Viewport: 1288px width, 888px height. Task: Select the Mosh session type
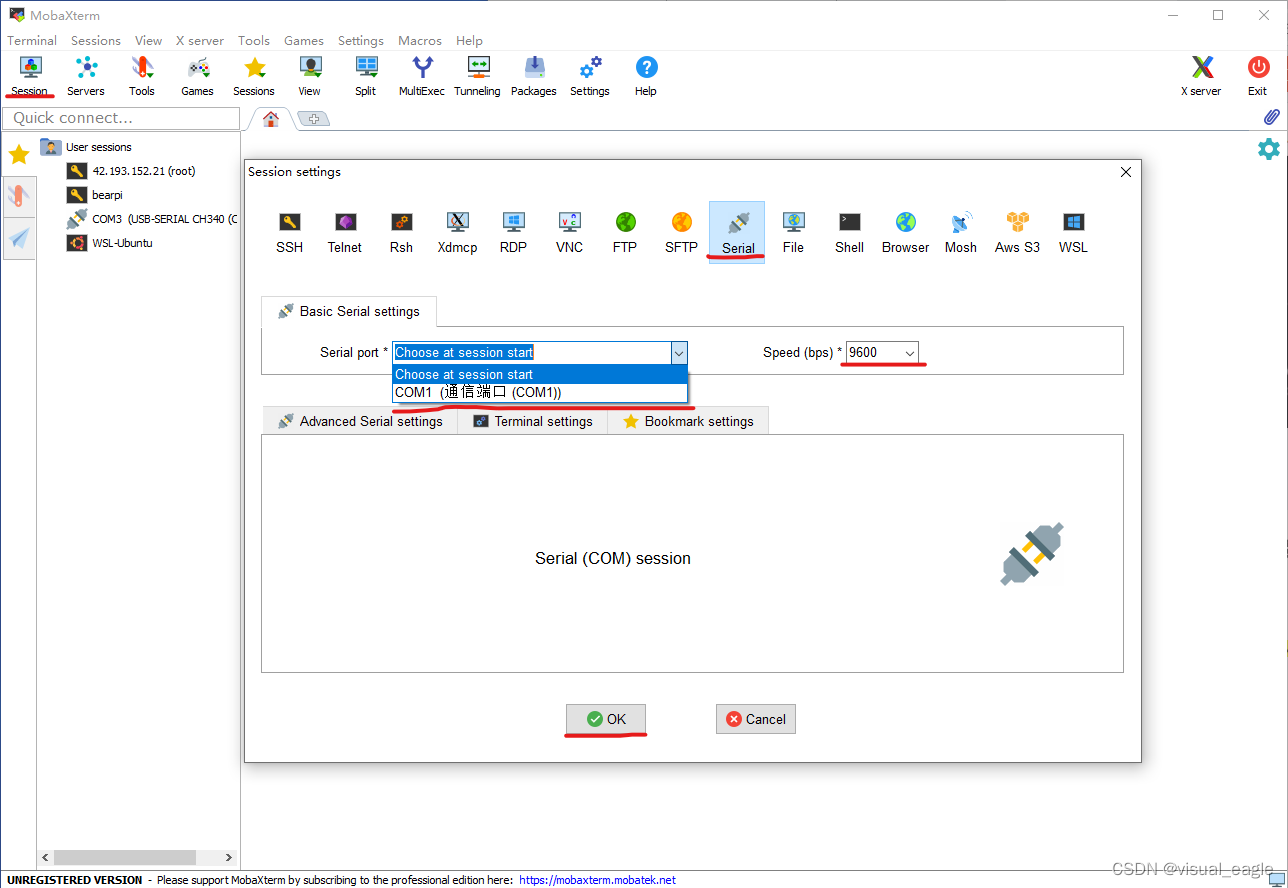pos(961,233)
